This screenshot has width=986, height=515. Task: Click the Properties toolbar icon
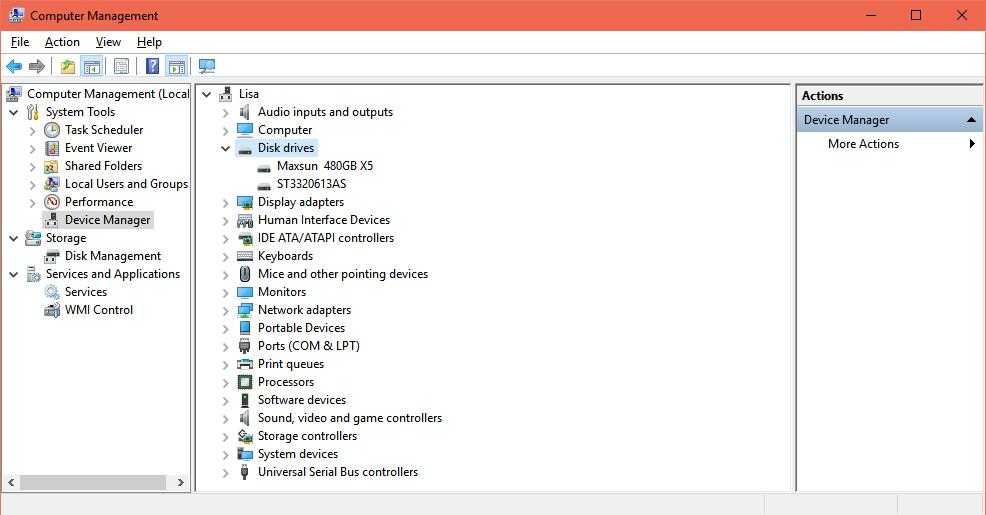121,67
